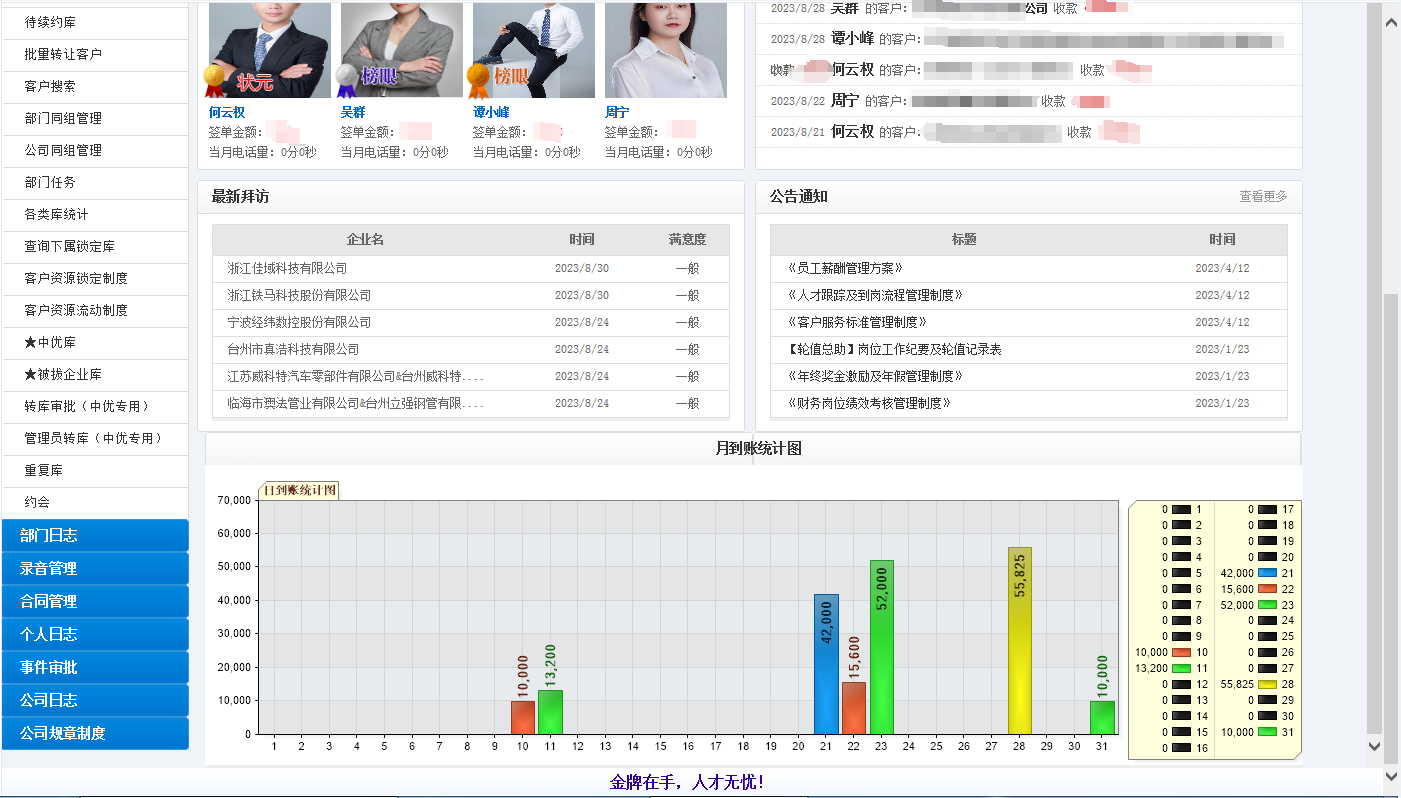Open 周宁's profile photo

coord(665,50)
